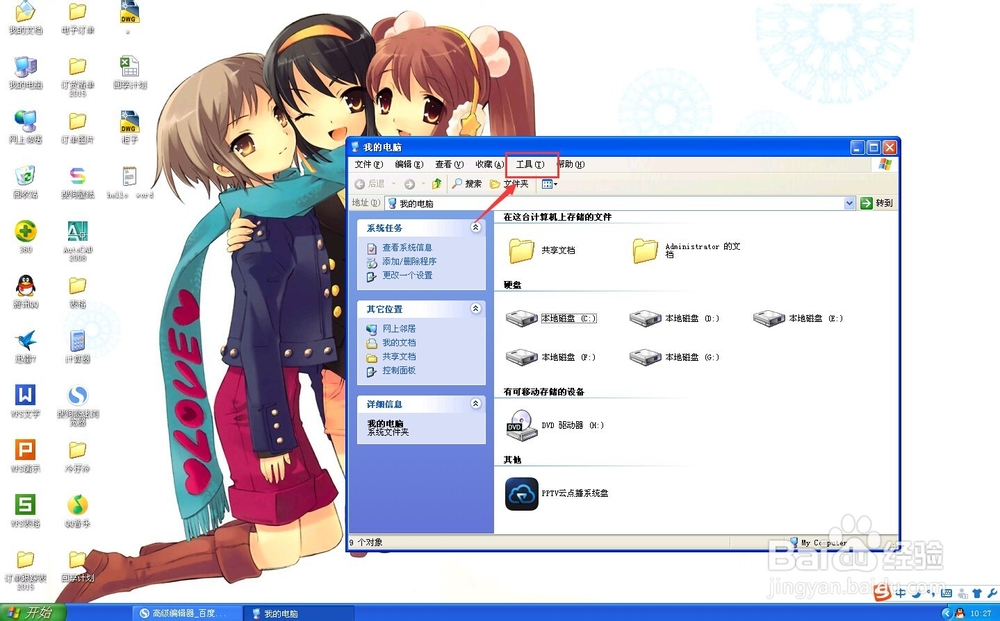Image resolution: width=1000 pixels, height=621 pixels.
Task: Select the DVD 驱动器 (H:) icon
Action: [x=522, y=425]
